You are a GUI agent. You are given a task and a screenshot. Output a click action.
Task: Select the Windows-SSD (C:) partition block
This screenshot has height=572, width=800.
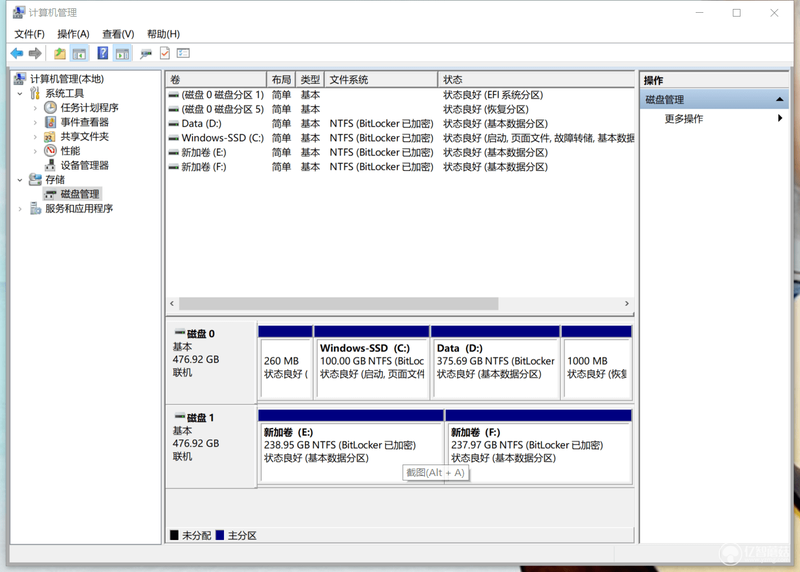[372, 362]
